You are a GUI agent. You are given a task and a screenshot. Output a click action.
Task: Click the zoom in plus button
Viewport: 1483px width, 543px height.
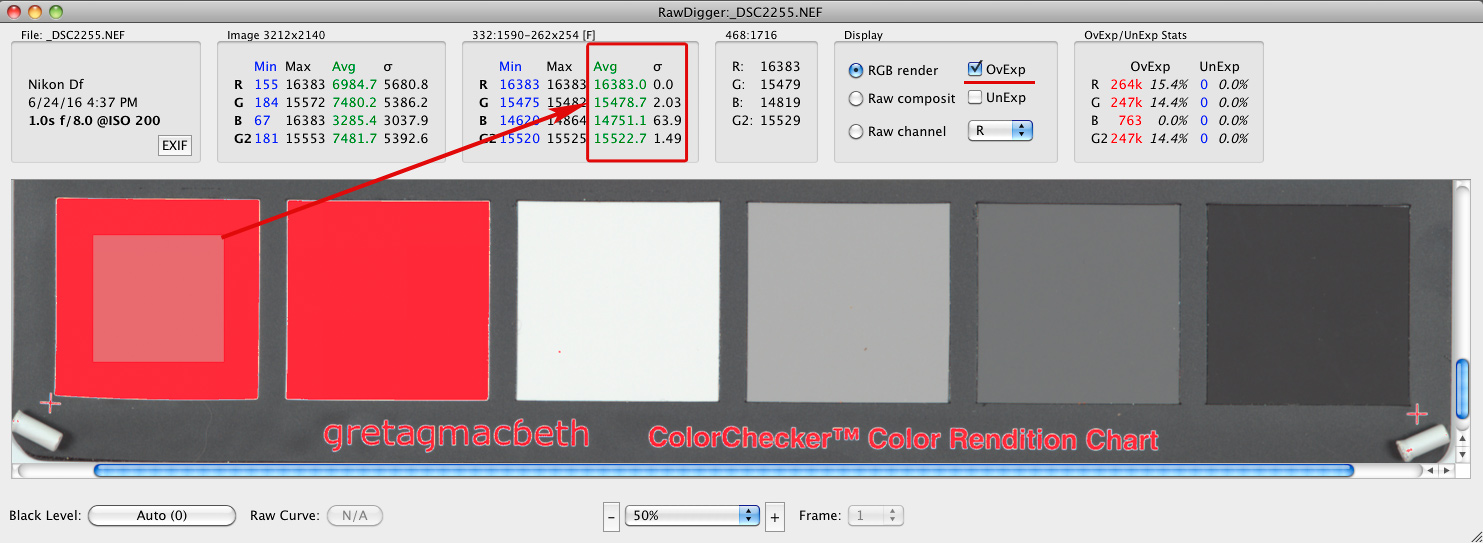(773, 516)
